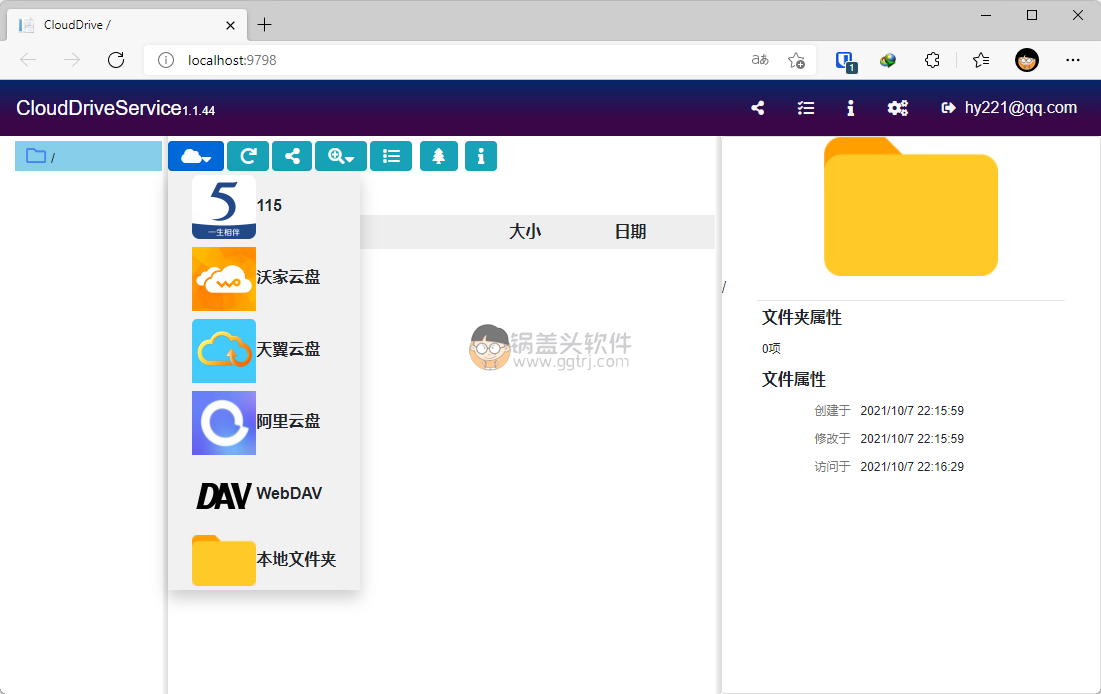Screen dimensions: 1101x694
Task: Open a new browser tab
Action: [x=264, y=25]
